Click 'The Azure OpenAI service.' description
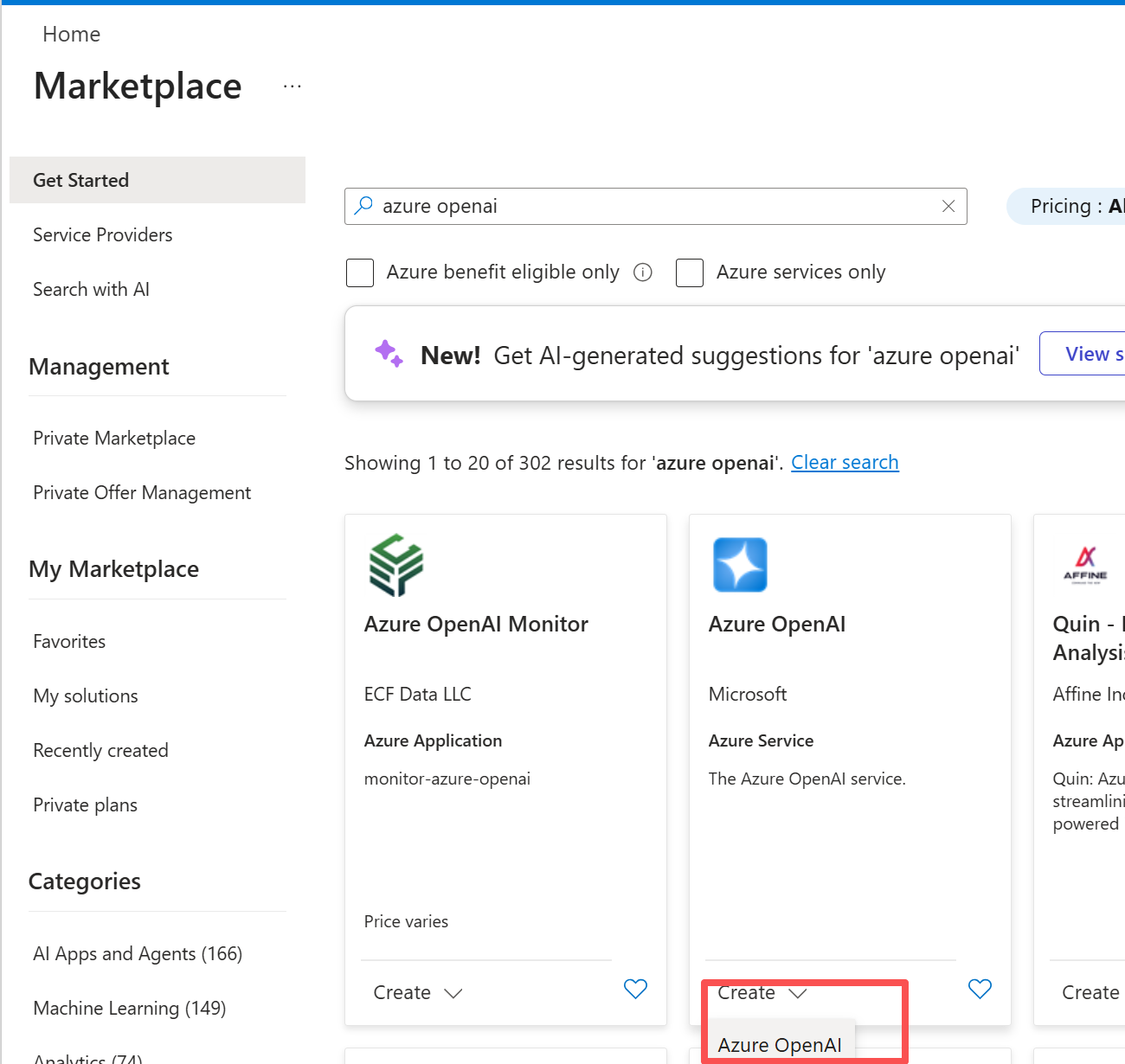The width and height of the screenshot is (1125, 1064). point(807,779)
